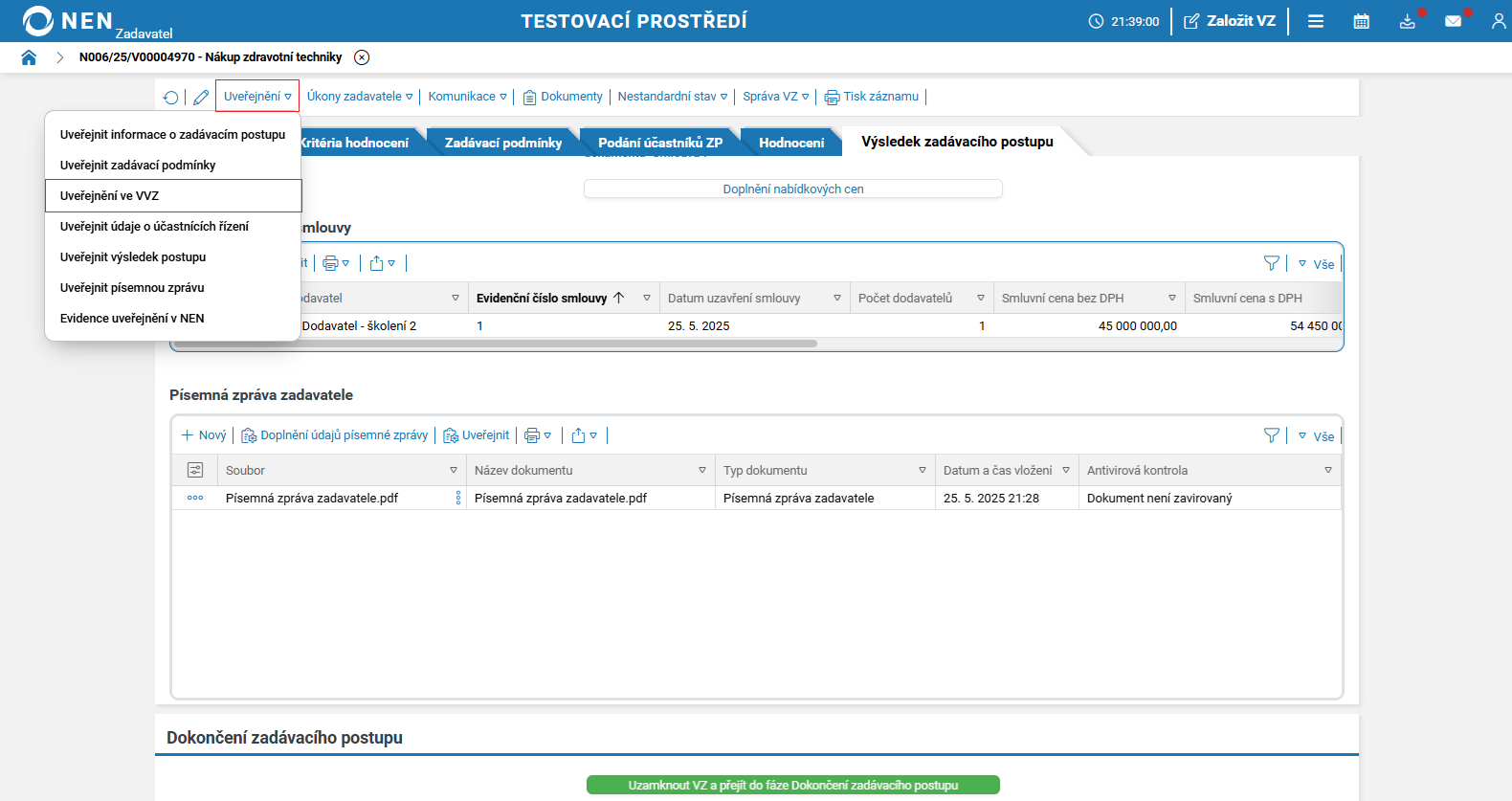Choose Uveřejnit výsledek postupu from menu
The width and height of the screenshot is (1512, 801).
click(133, 257)
